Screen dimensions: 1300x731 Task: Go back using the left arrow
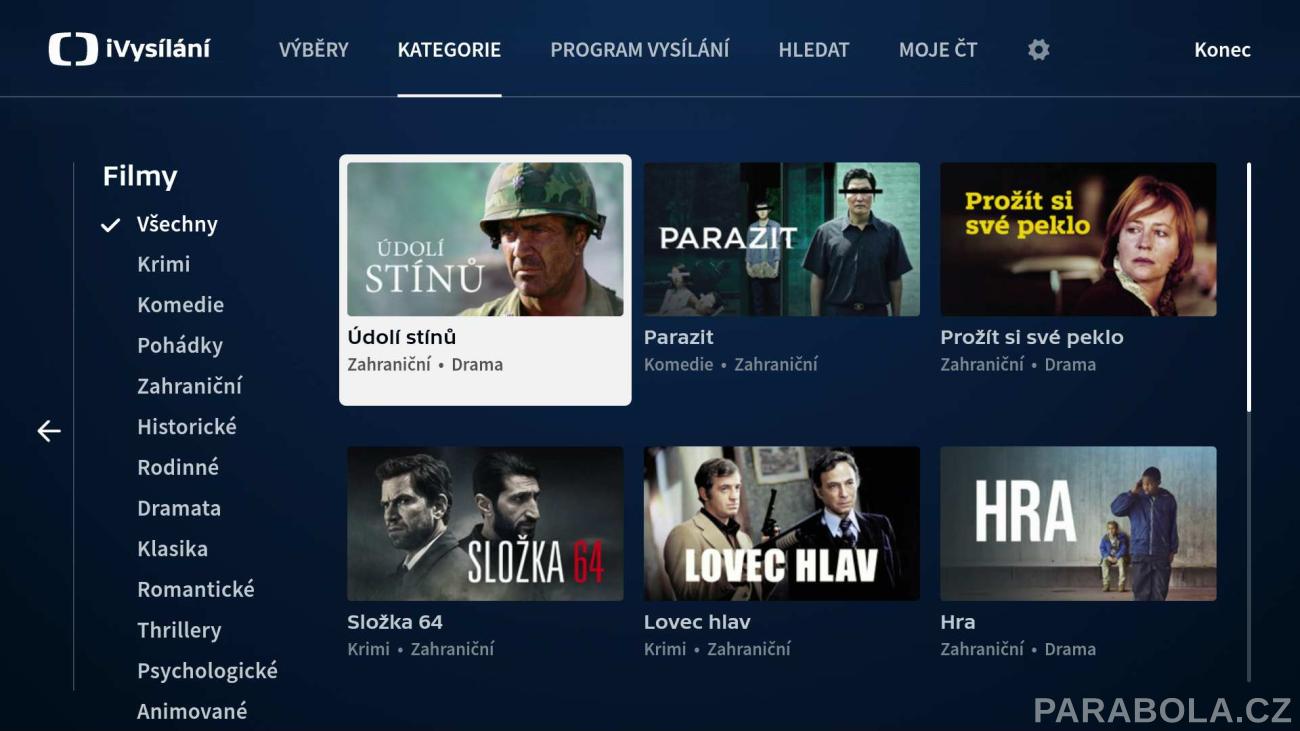coord(49,431)
